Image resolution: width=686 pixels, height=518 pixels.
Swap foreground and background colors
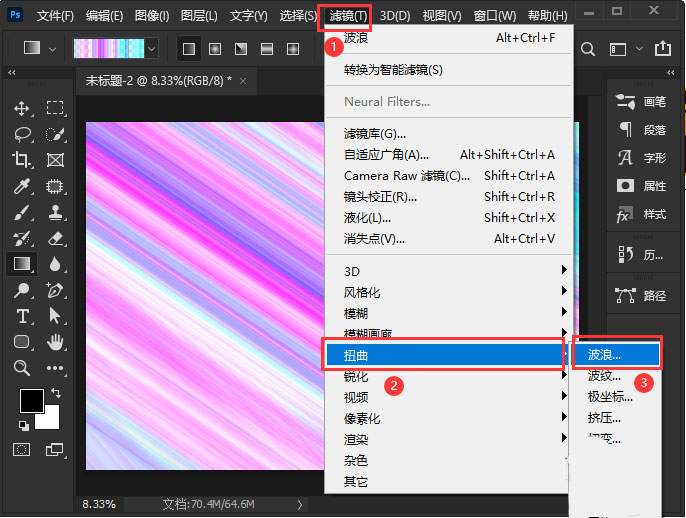(x=56, y=392)
